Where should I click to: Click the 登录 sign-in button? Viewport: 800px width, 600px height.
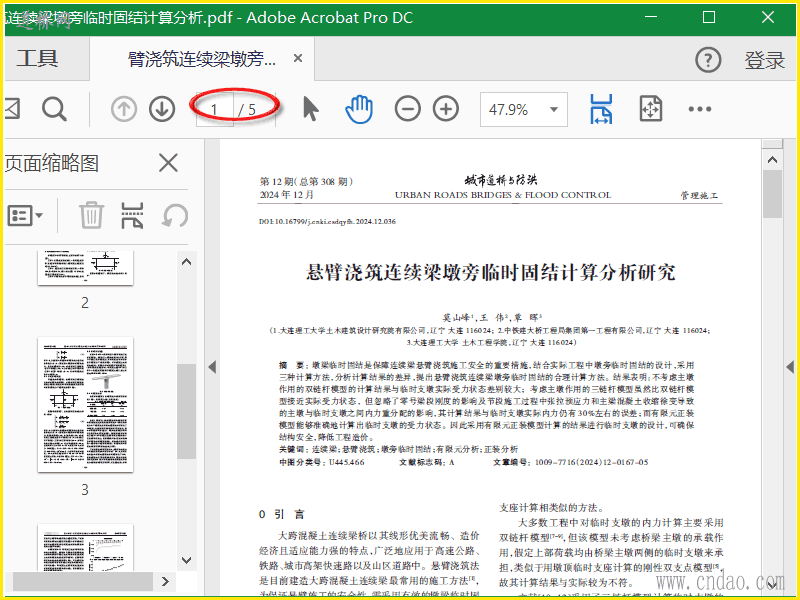764,60
